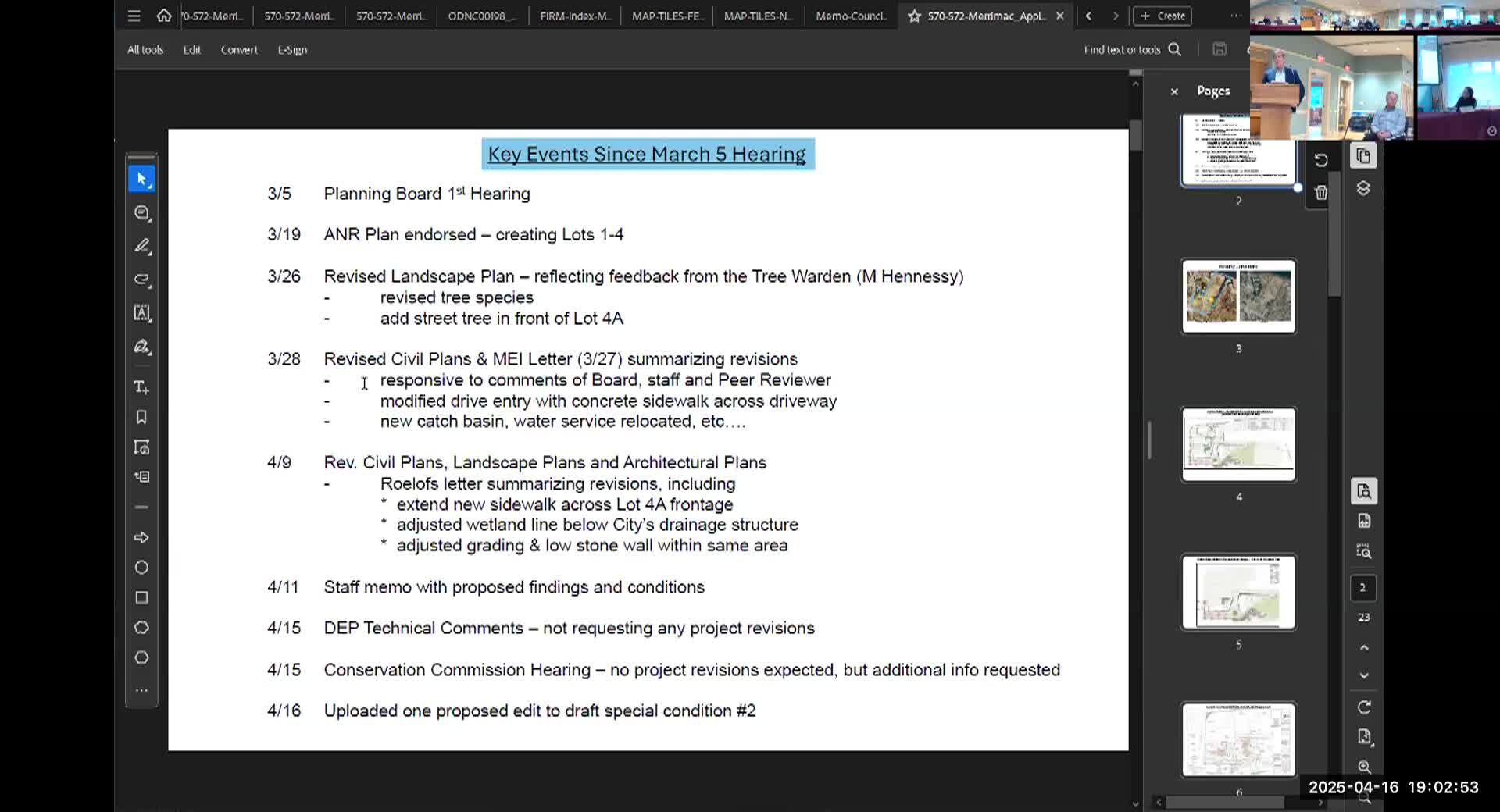
Task: Choose the rectangle shape tool
Action: click(141, 597)
